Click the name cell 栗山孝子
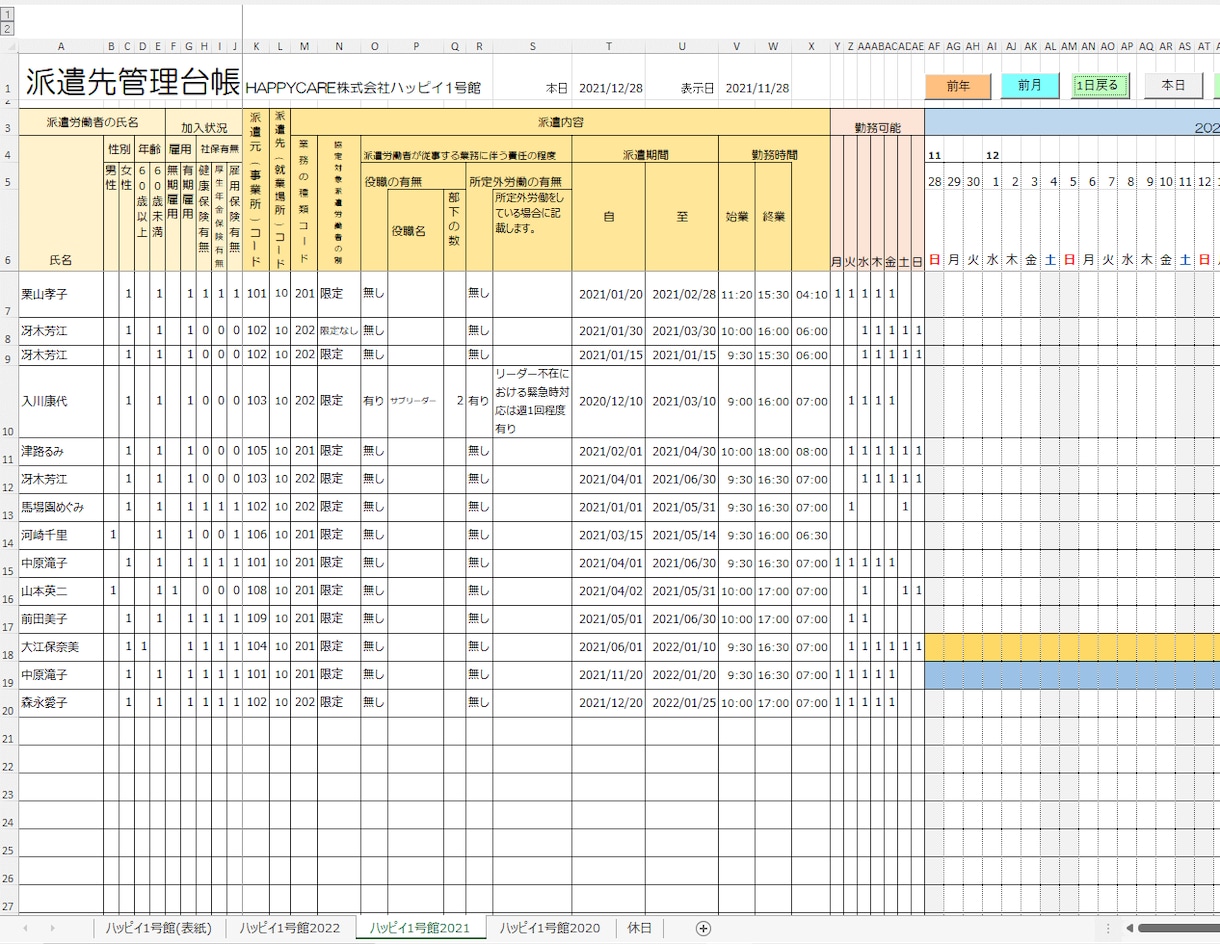This screenshot has height=944, width=1220. [x=61, y=294]
